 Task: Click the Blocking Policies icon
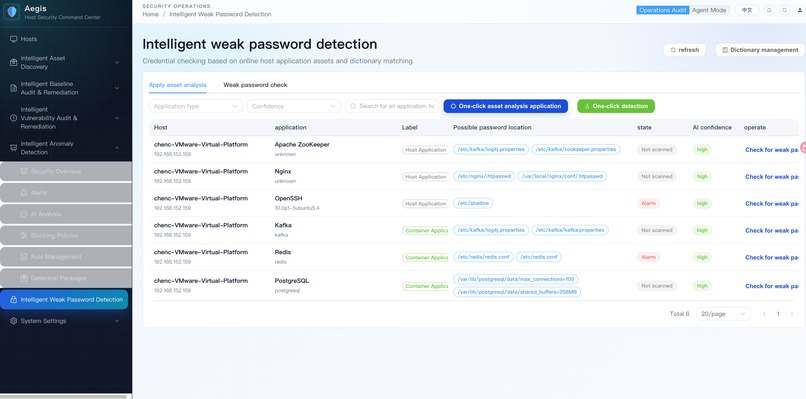(x=24, y=235)
